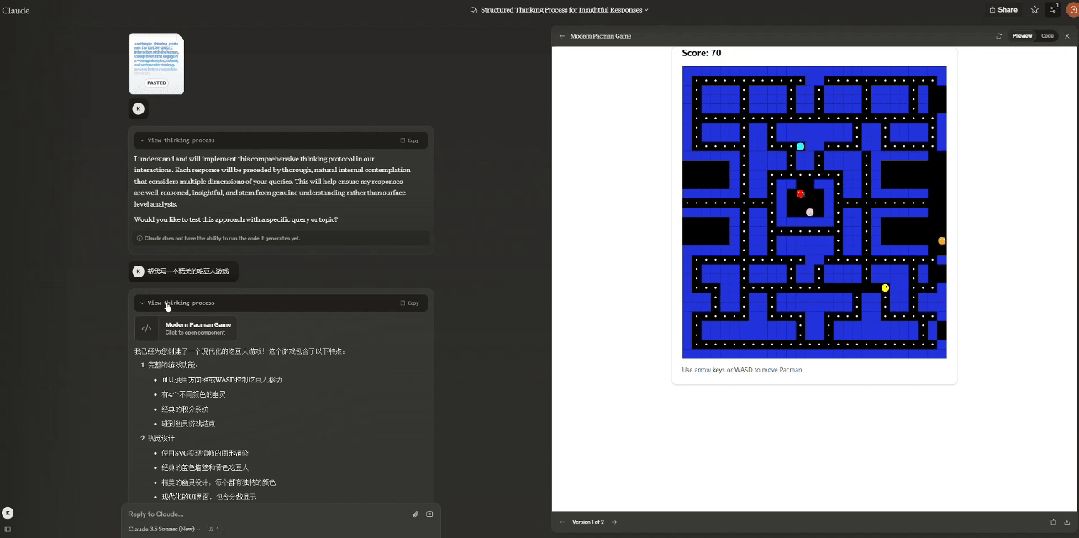Image resolution: width=1079 pixels, height=538 pixels.
Task: Click the code icon on the artifact card
Action: point(146,328)
